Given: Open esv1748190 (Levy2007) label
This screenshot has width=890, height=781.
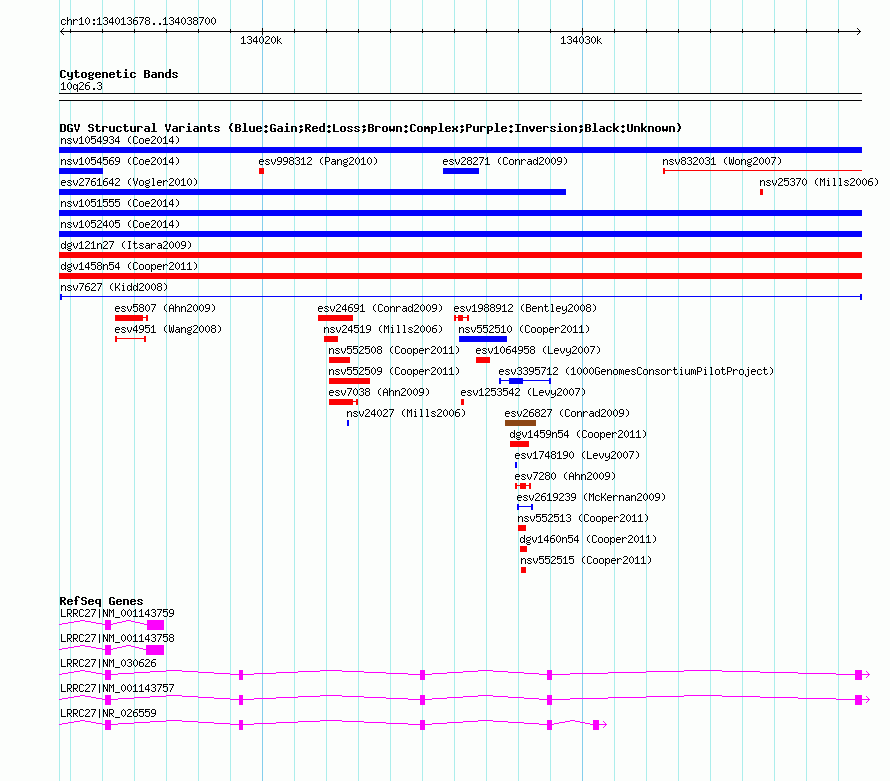Looking at the screenshot, I should coord(577,455).
